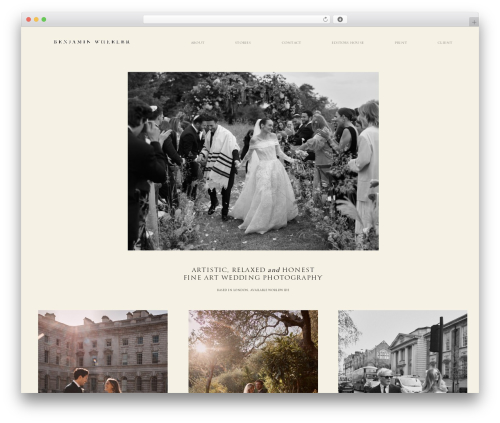
Task: Open the Stories menu item
Action: point(243,43)
